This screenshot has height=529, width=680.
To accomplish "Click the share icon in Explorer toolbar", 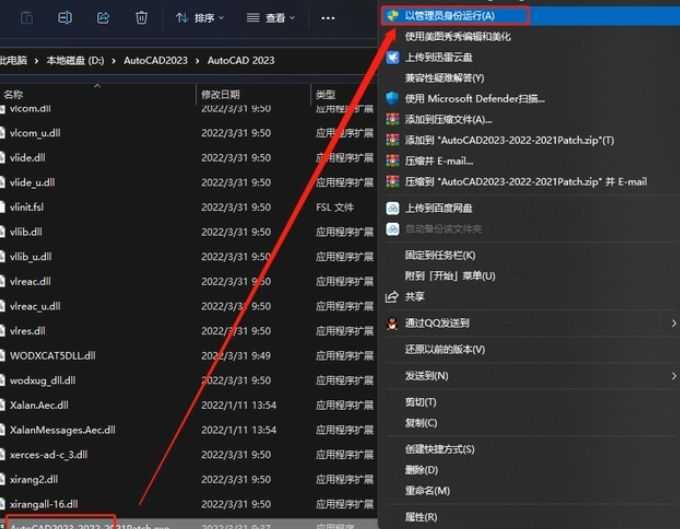I will pyautogui.click(x=103, y=18).
